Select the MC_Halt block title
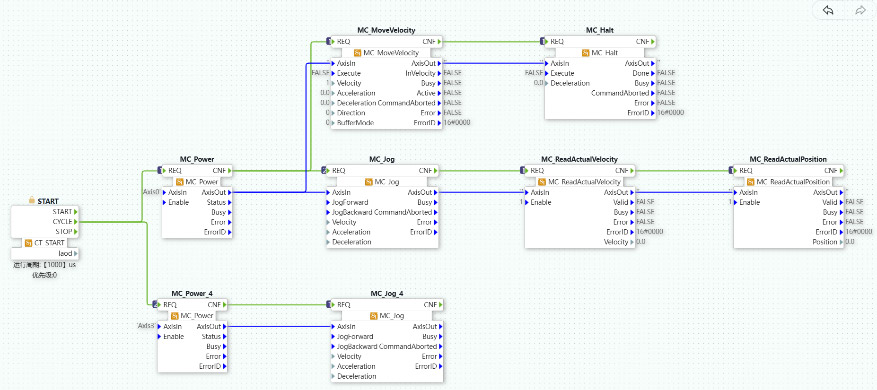Screen dimensions: 877x390 pos(601,30)
